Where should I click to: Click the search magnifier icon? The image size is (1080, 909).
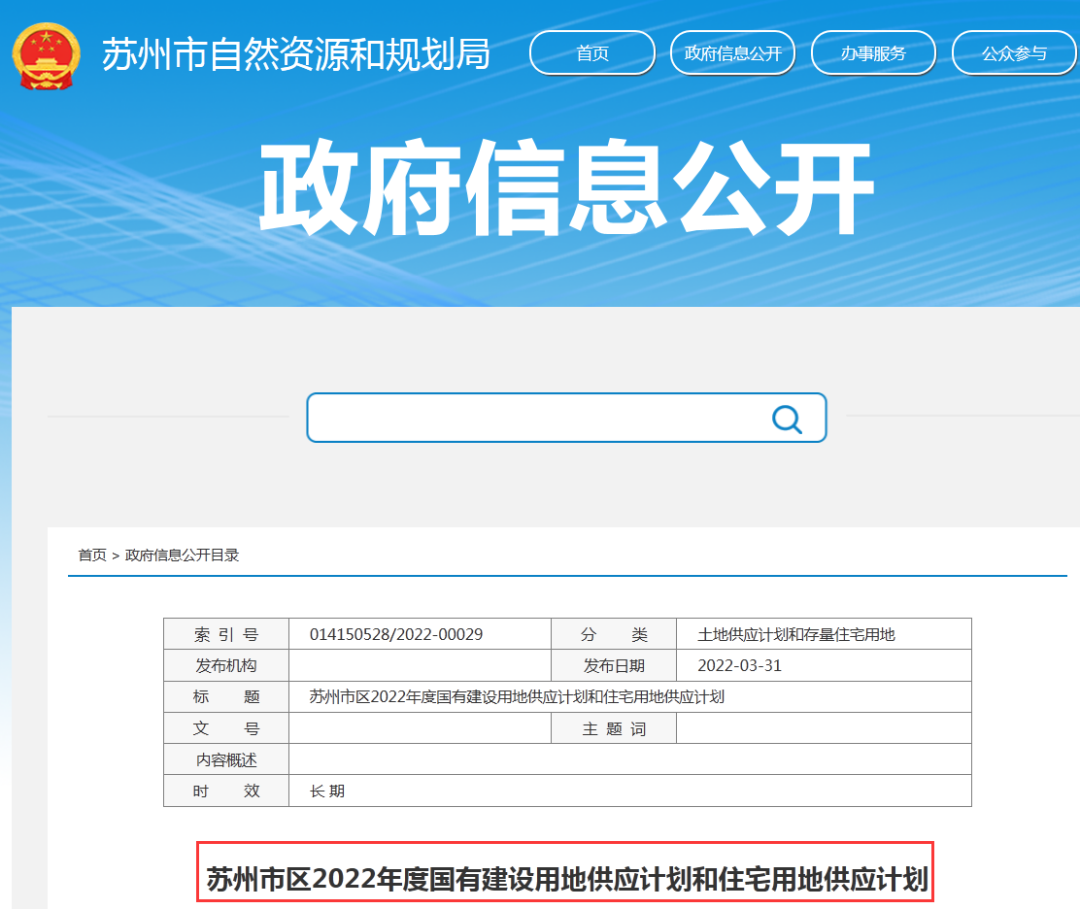787,418
